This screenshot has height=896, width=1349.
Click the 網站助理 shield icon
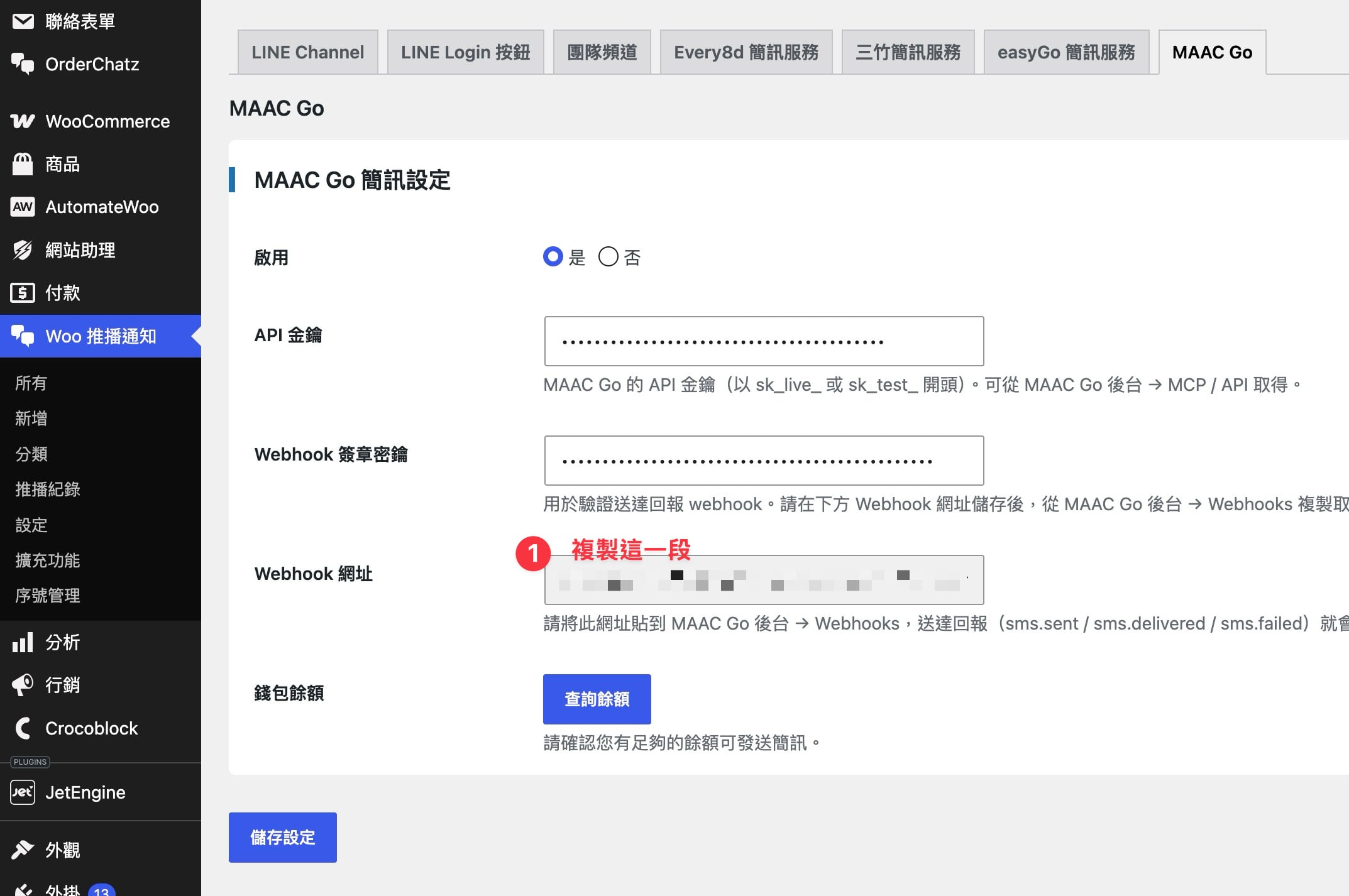[x=23, y=250]
